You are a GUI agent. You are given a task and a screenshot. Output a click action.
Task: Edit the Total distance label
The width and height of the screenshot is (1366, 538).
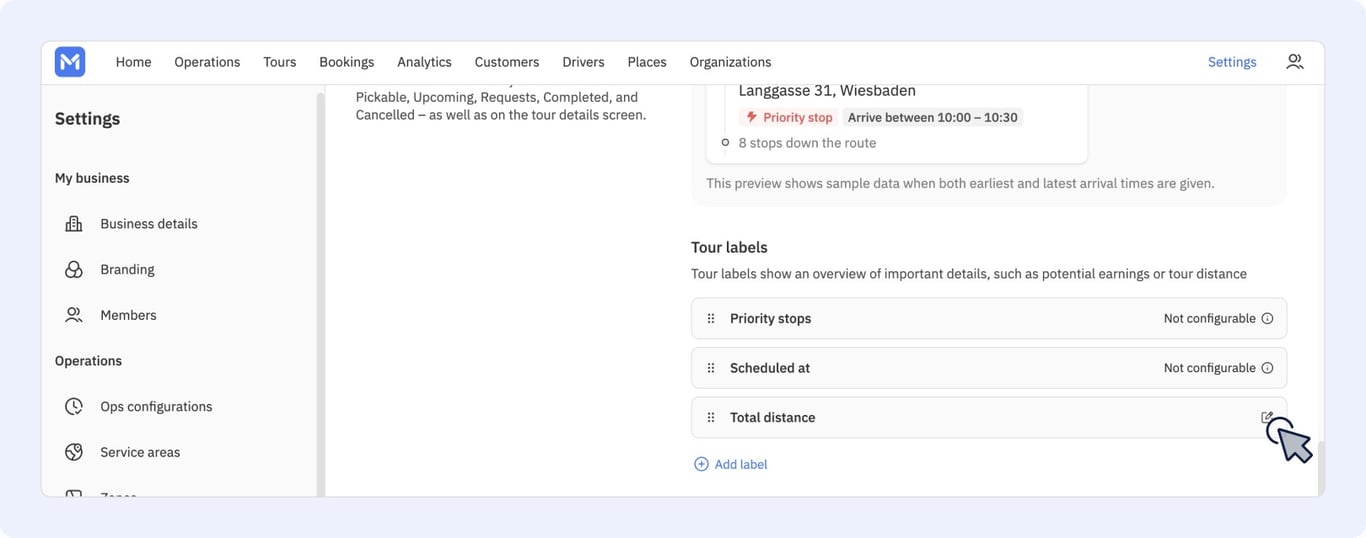point(1267,417)
